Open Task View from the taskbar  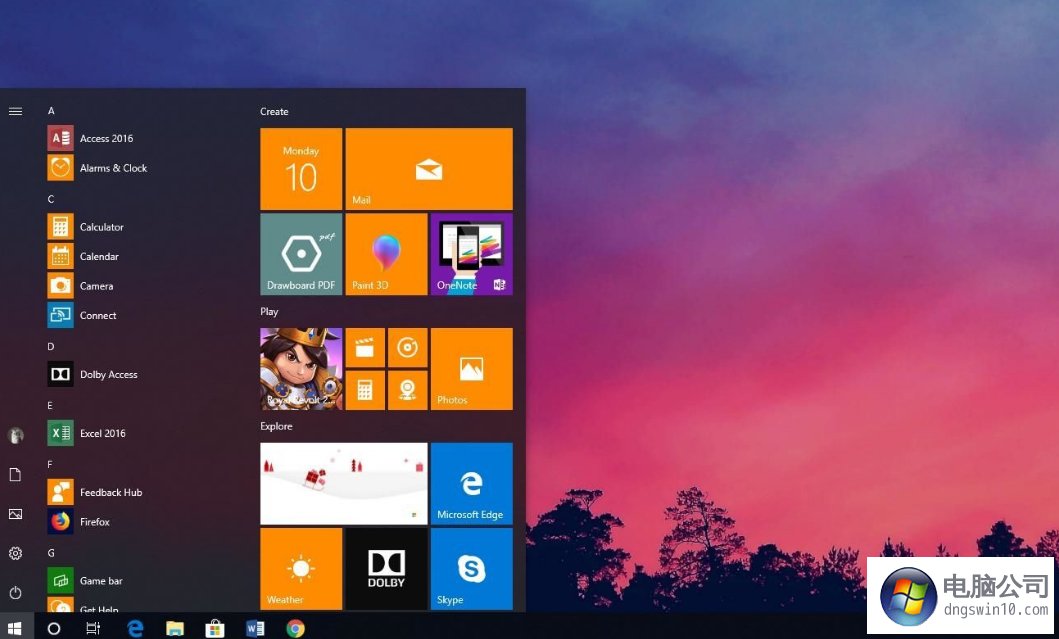[x=93, y=627]
